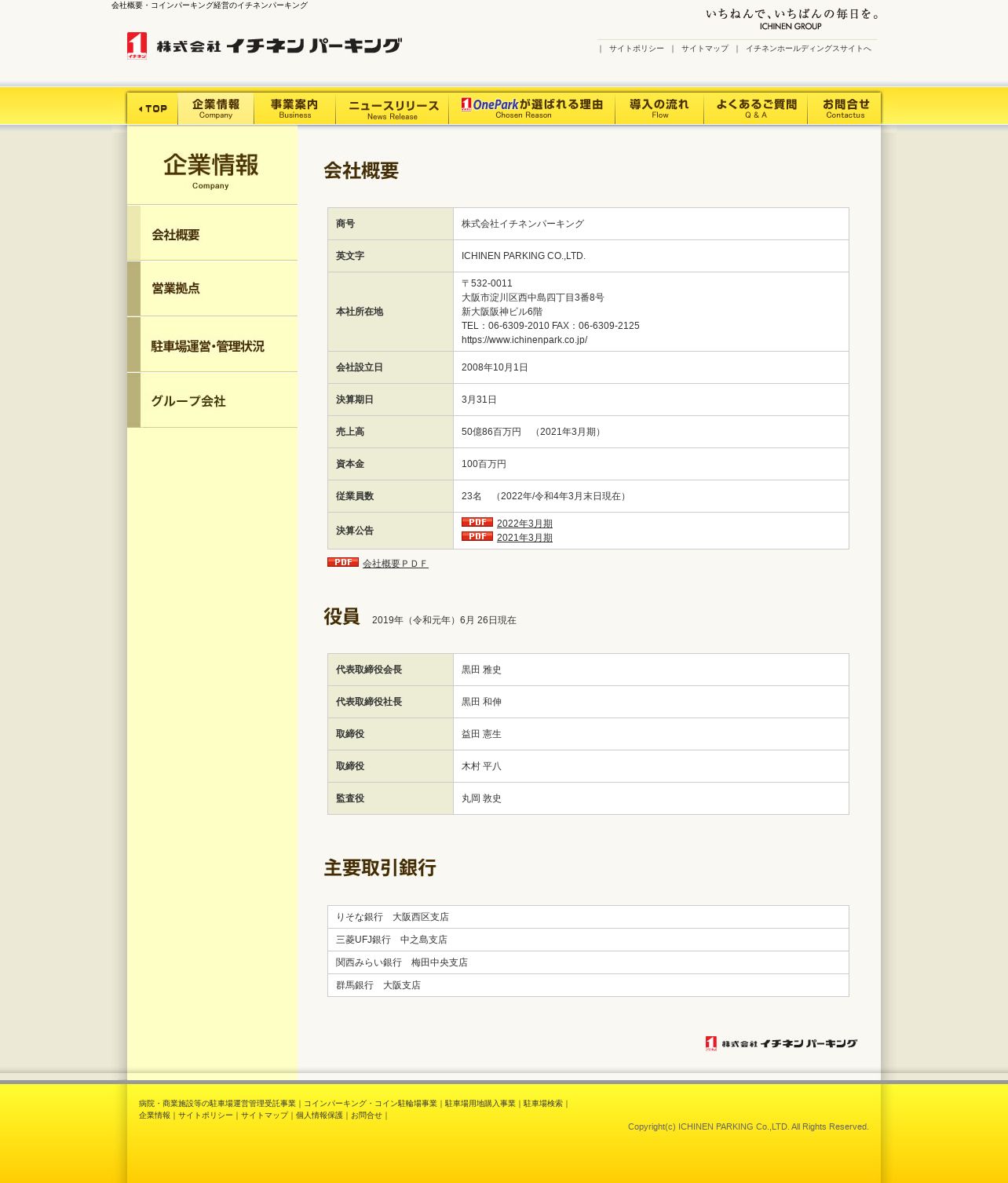Click the 主要取引銀行 heading
This screenshot has height=1183, width=1008.
380,867
